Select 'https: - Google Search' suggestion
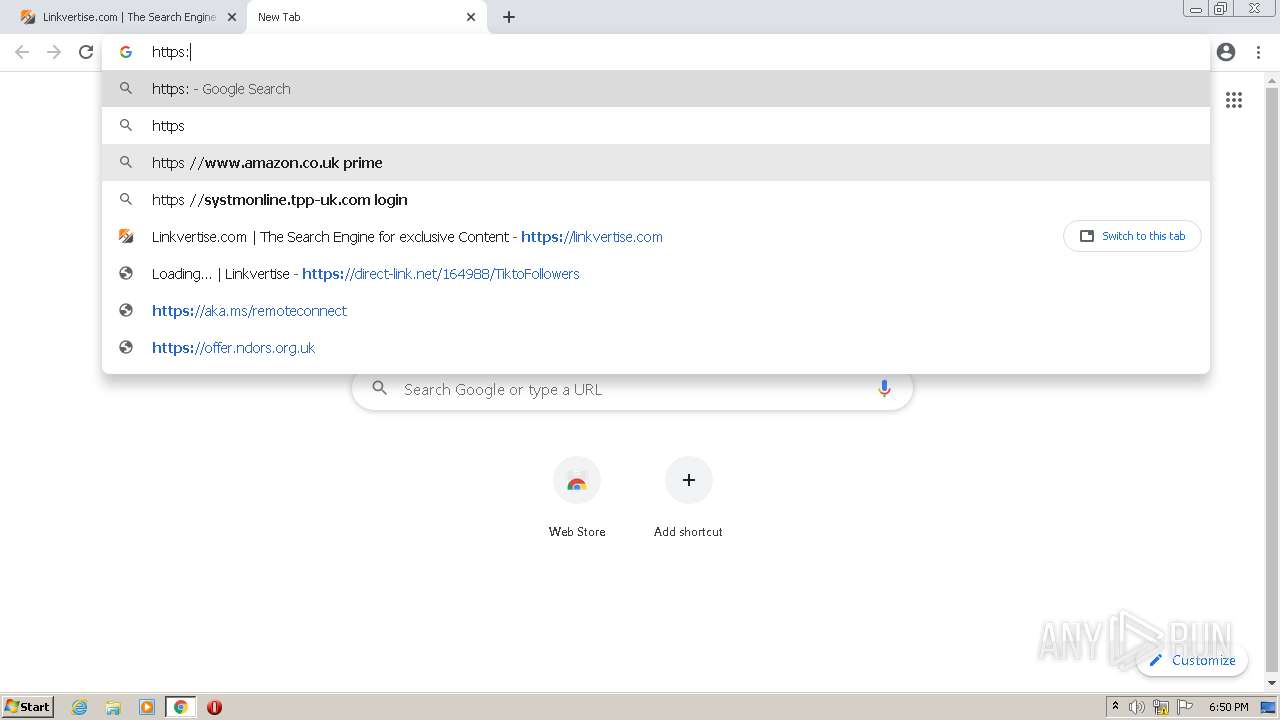1280x720 pixels. click(656, 89)
